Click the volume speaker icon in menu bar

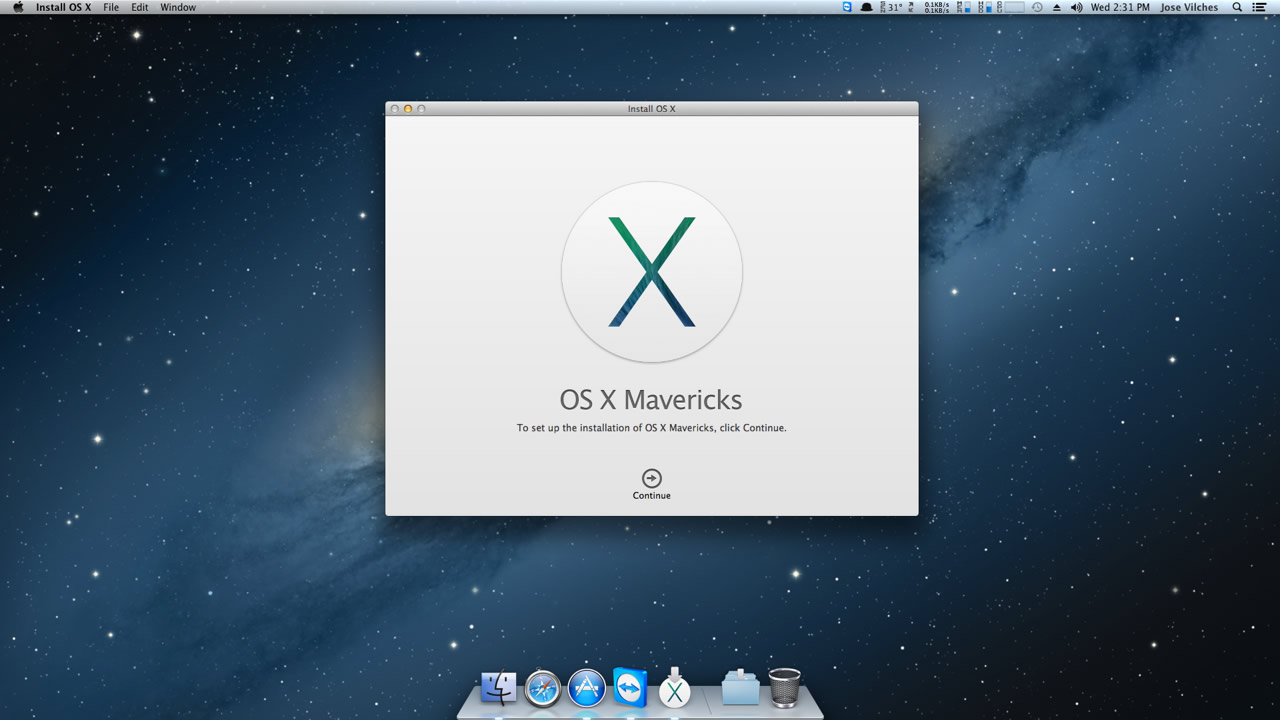1076,7
